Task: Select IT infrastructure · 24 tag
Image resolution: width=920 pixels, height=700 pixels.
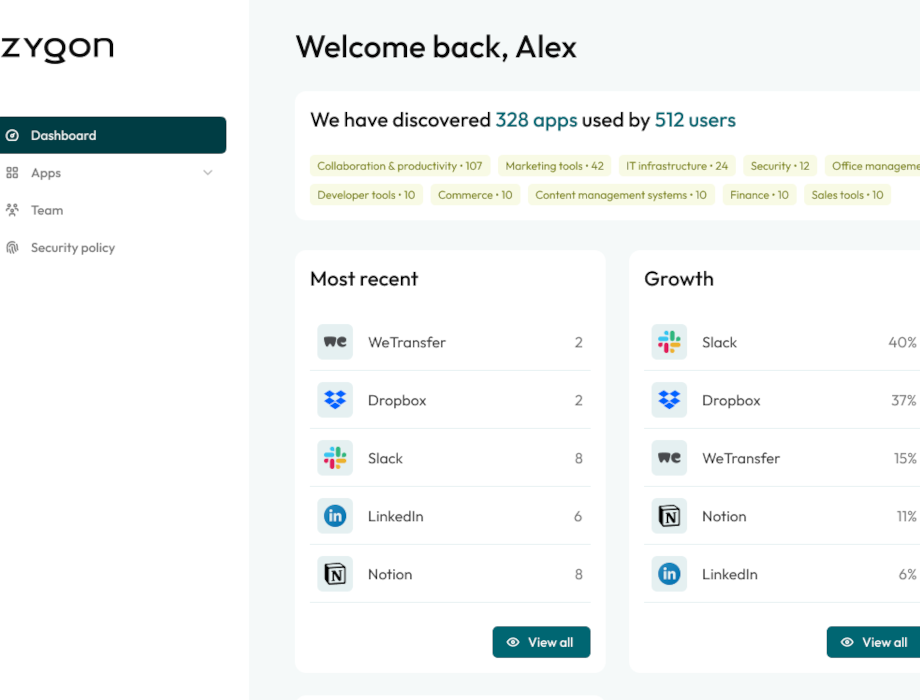Action: (677, 166)
